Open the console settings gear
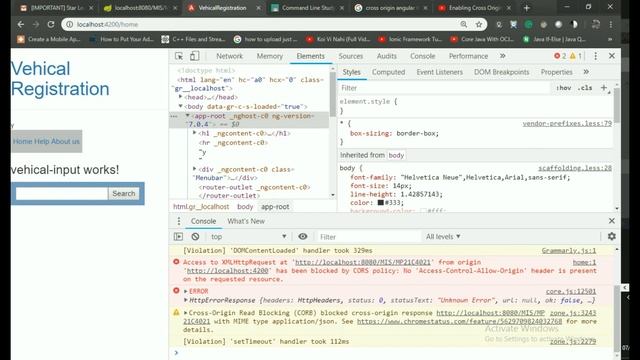 click(611, 236)
